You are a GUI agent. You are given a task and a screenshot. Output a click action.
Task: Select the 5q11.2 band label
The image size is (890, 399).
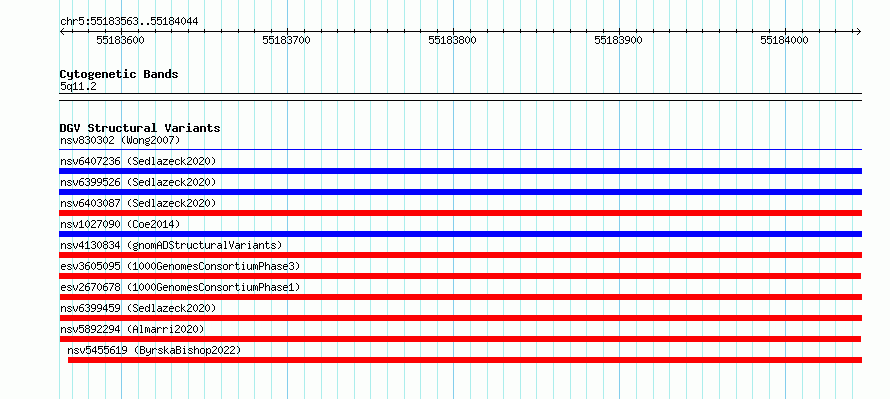coord(78,86)
